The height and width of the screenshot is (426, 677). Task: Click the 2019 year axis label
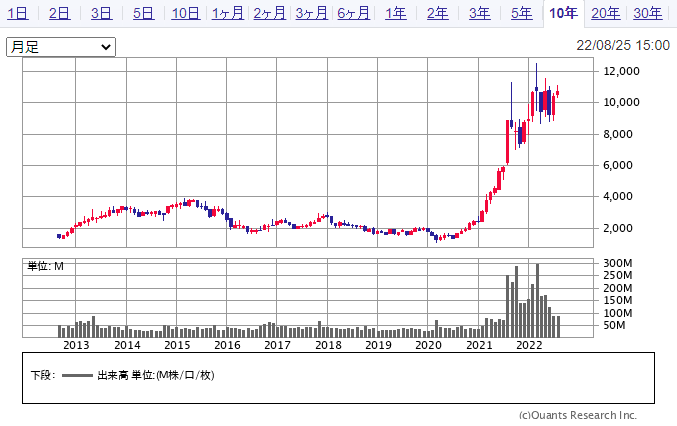point(379,345)
